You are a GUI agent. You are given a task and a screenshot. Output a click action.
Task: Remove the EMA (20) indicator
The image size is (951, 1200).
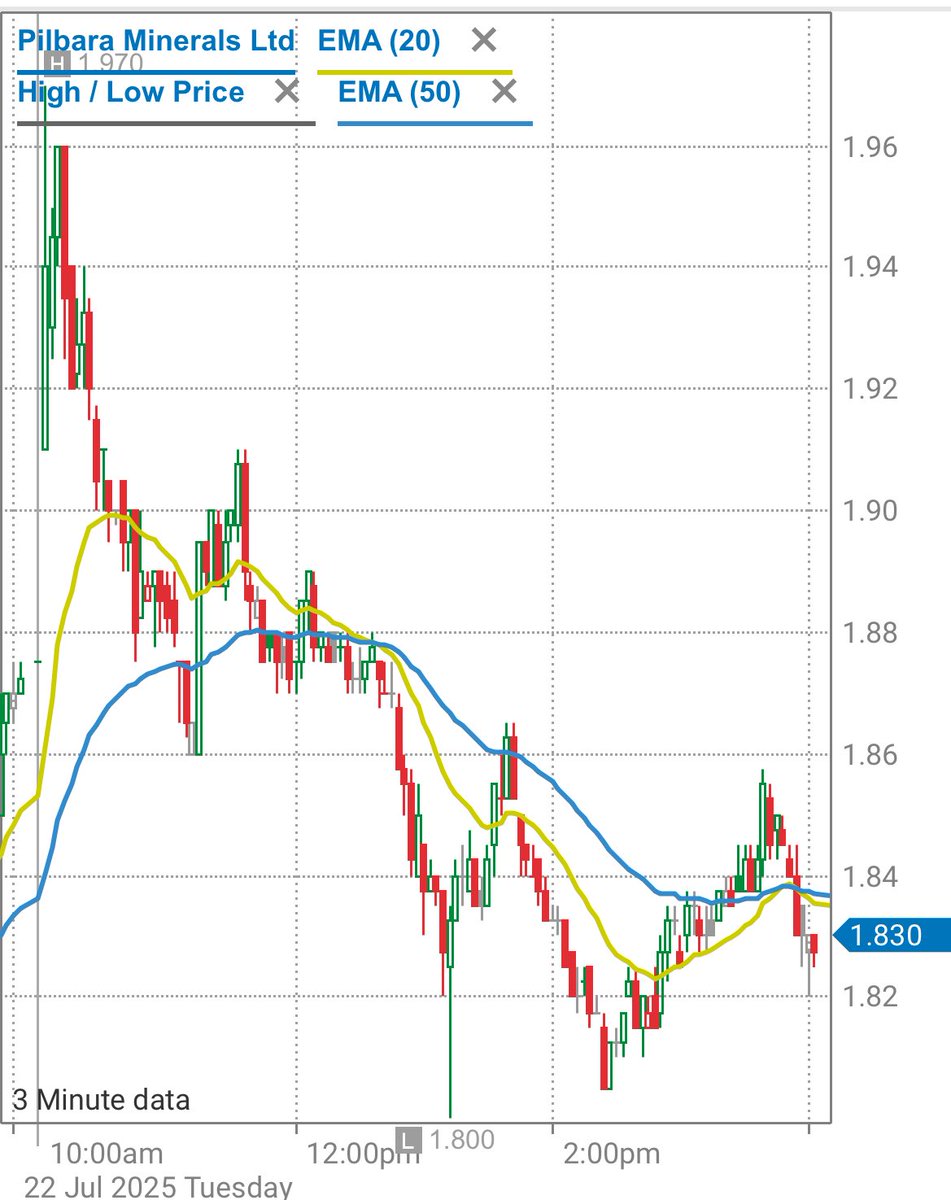(x=484, y=41)
